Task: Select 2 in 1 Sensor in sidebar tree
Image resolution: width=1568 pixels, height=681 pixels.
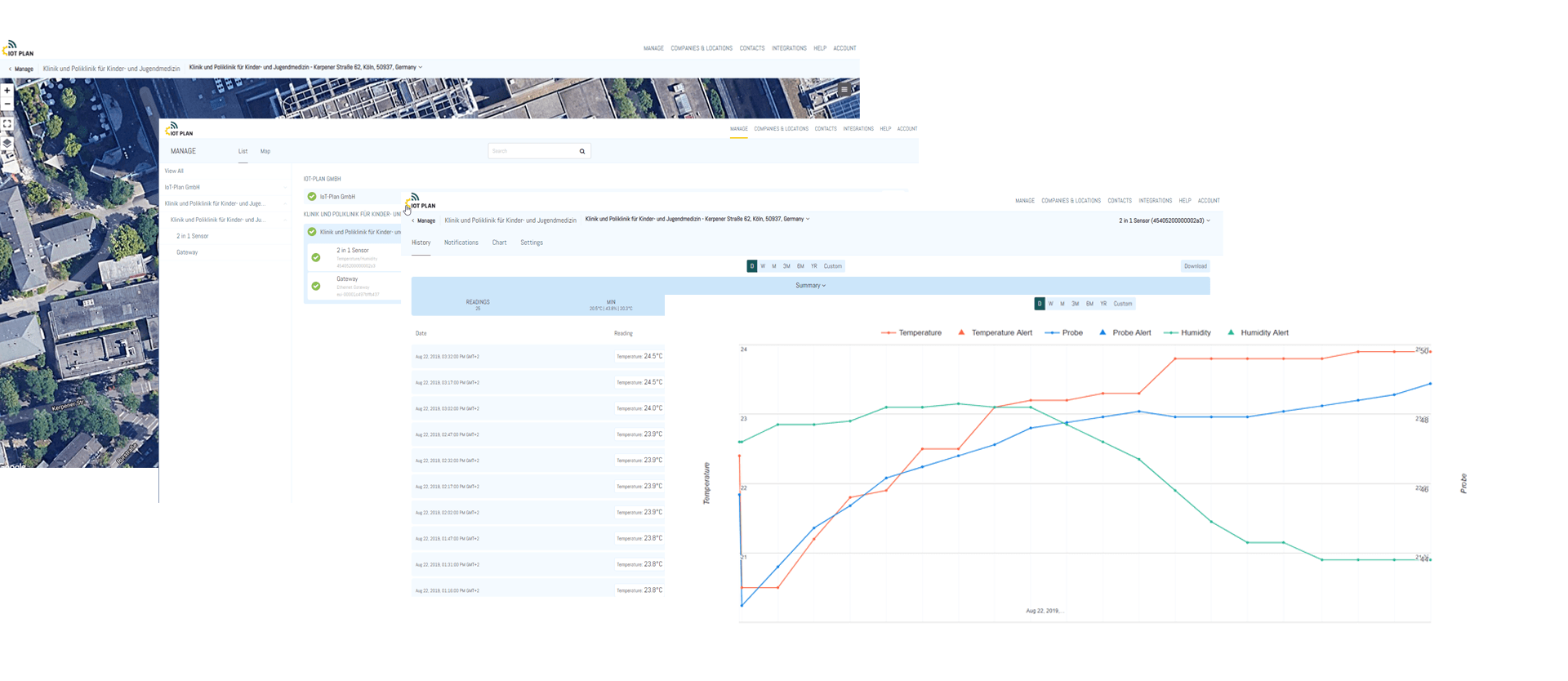Action: [x=193, y=236]
